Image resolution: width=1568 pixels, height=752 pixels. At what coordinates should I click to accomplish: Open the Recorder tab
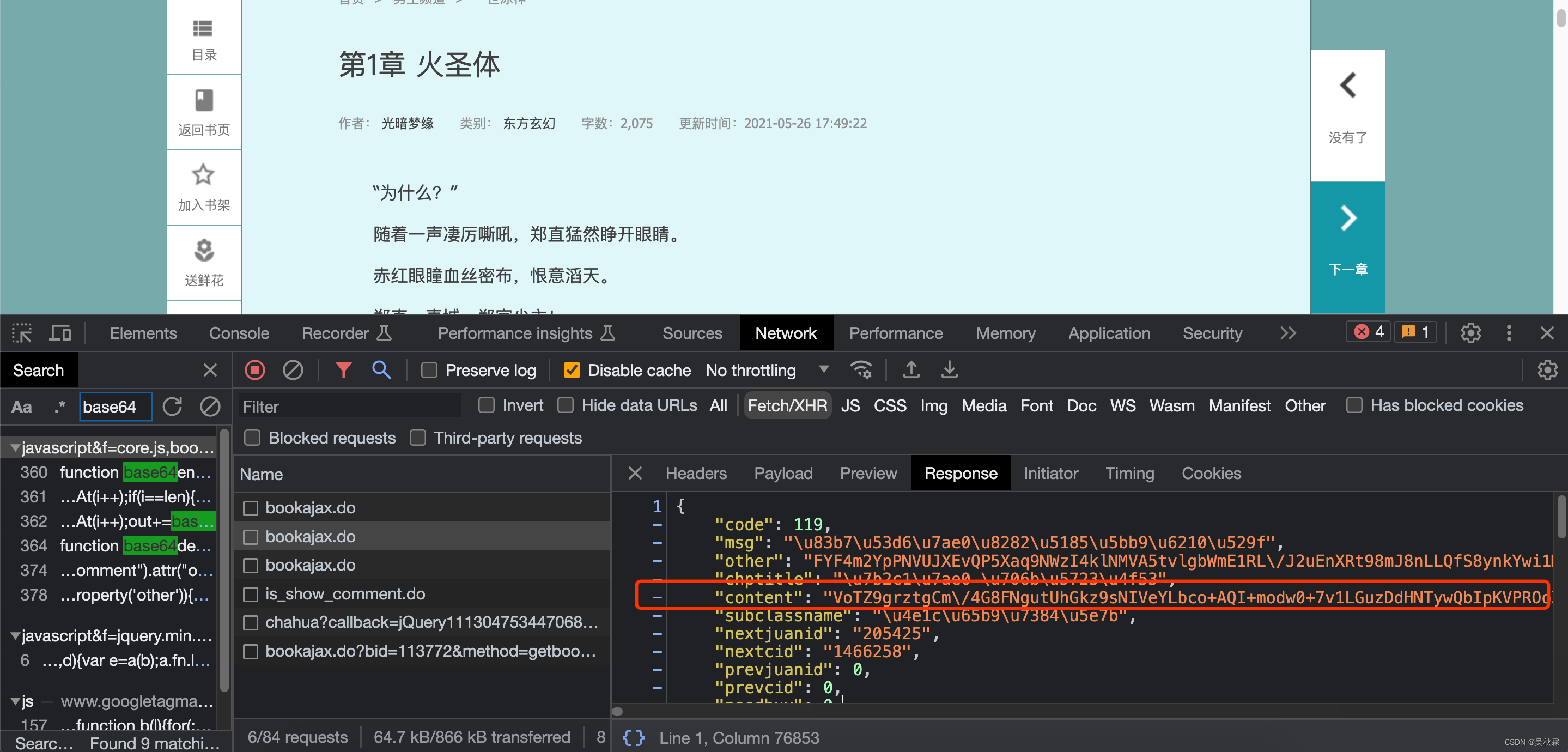[347, 333]
